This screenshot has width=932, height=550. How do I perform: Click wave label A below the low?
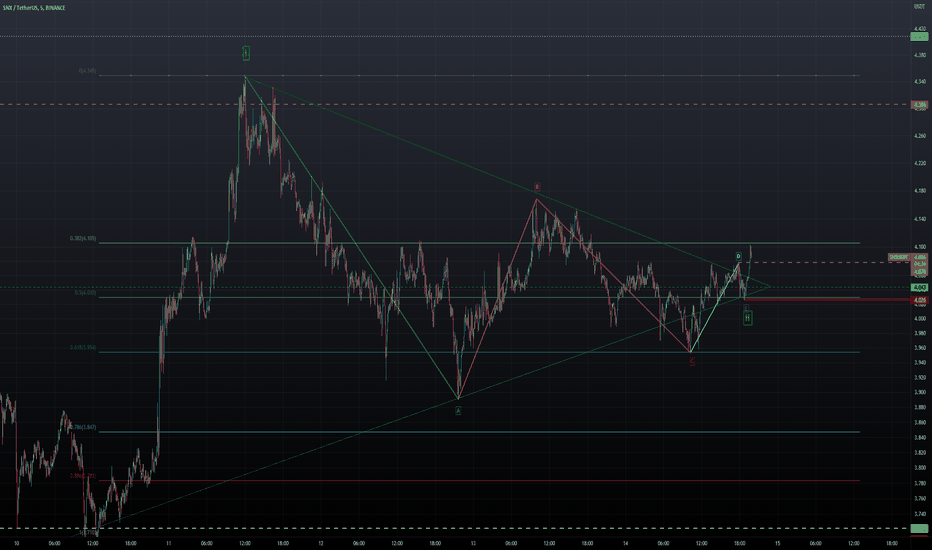pos(458,410)
